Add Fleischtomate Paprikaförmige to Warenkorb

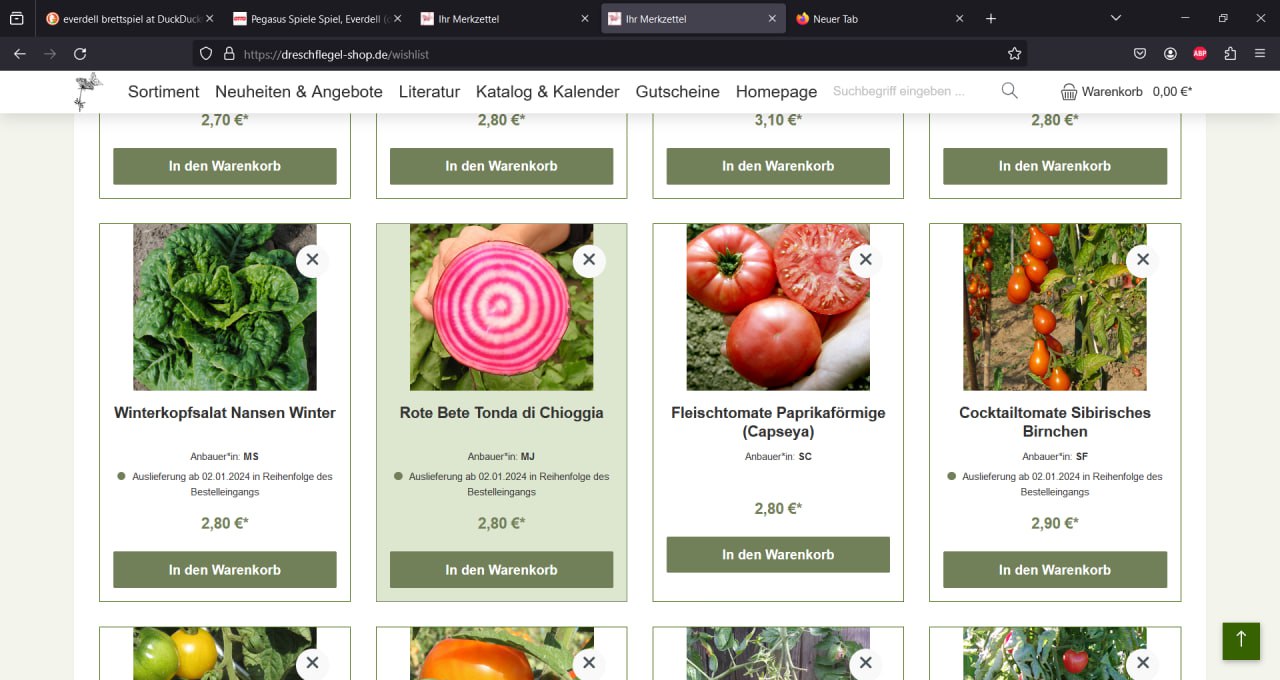point(777,555)
